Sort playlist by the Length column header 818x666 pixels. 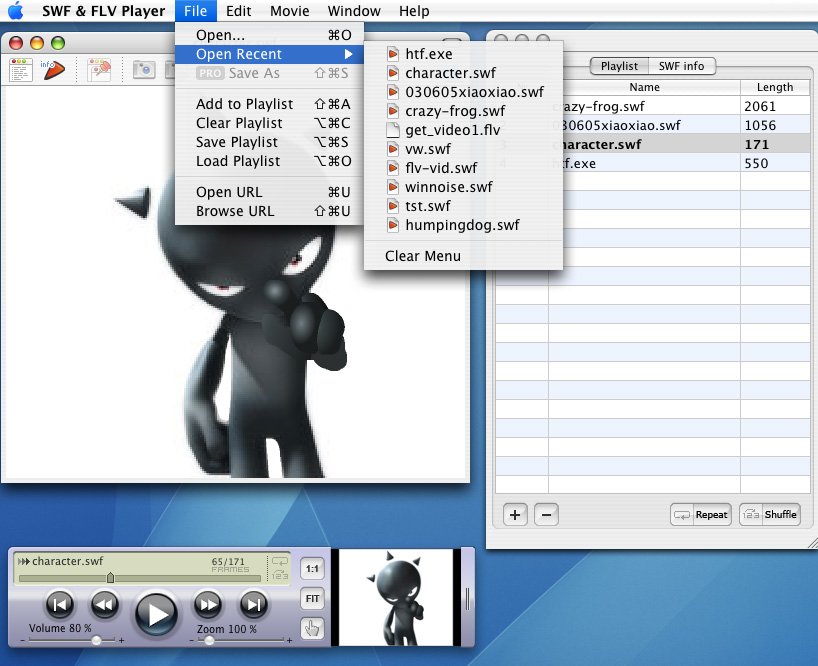(775, 87)
